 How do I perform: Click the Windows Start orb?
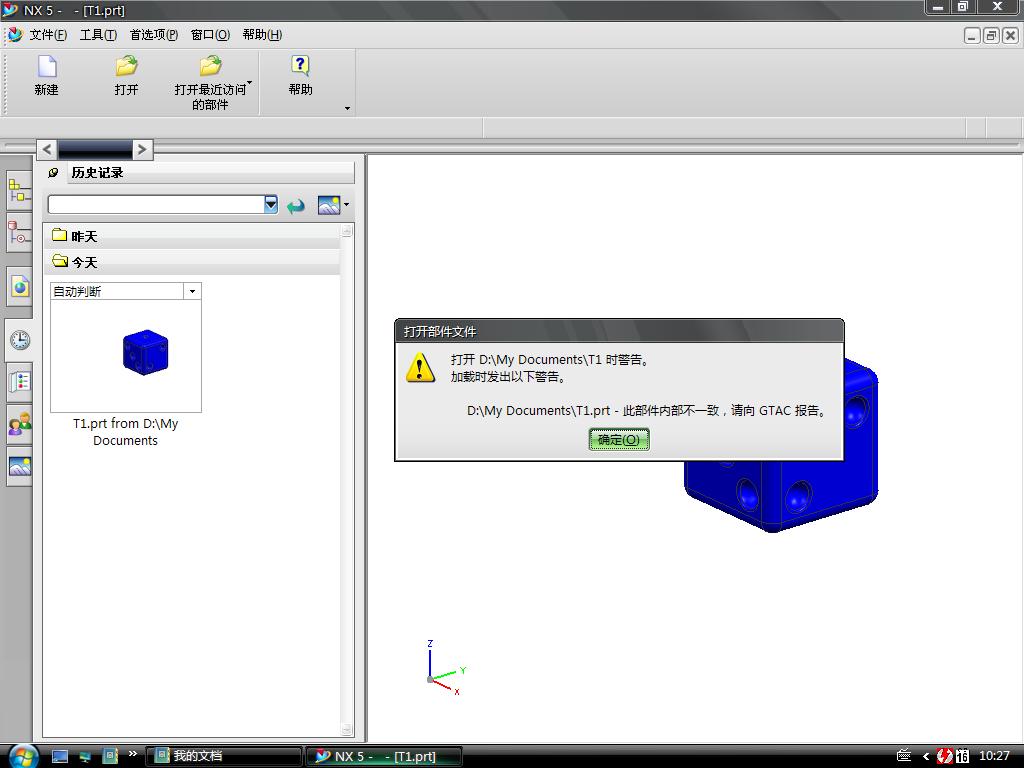(x=24, y=756)
